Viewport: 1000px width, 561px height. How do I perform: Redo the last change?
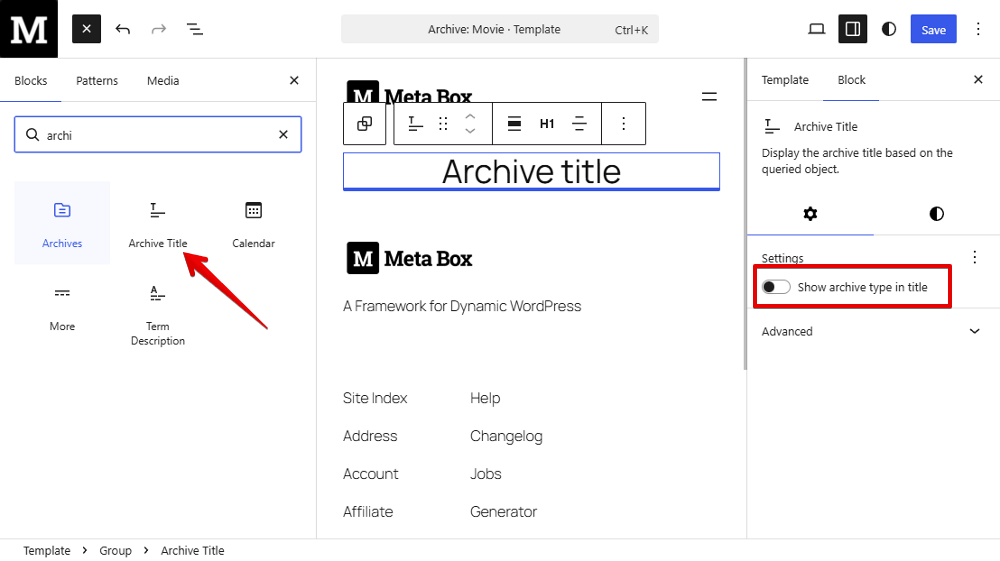pyautogui.click(x=158, y=29)
